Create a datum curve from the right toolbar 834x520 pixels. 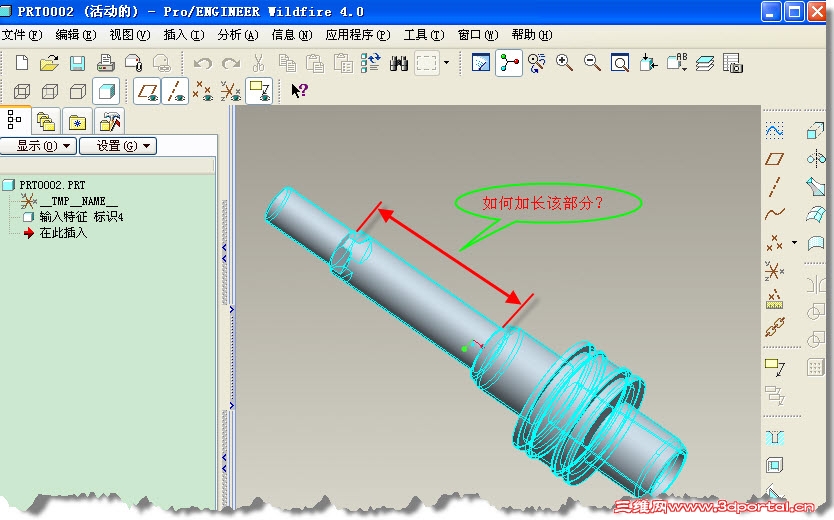point(774,214)
